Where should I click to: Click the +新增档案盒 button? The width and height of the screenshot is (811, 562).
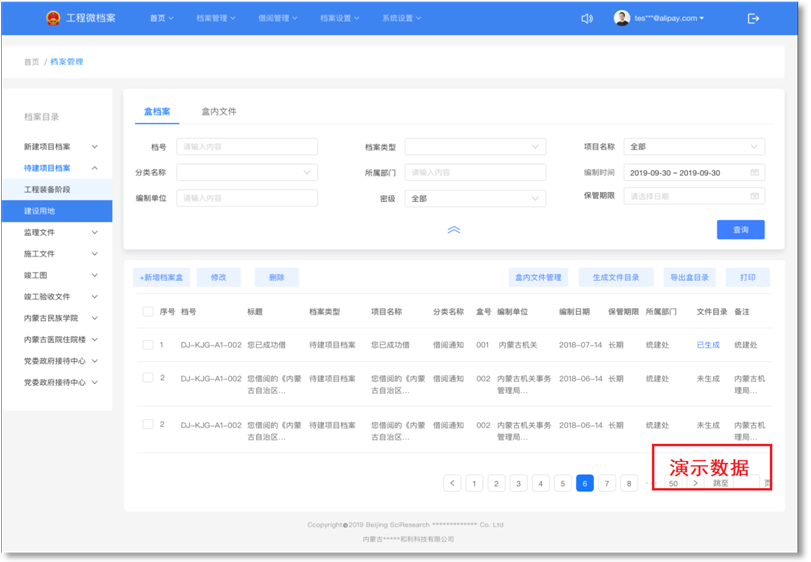click(x=161, y=277)
